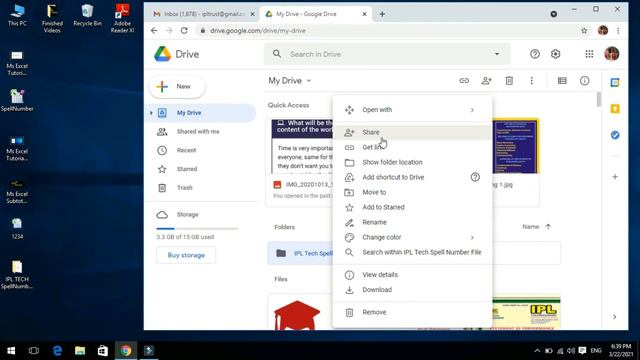Open Tasks in the side panel
Screen dimensions: 640x360
(x=615, y=135)
